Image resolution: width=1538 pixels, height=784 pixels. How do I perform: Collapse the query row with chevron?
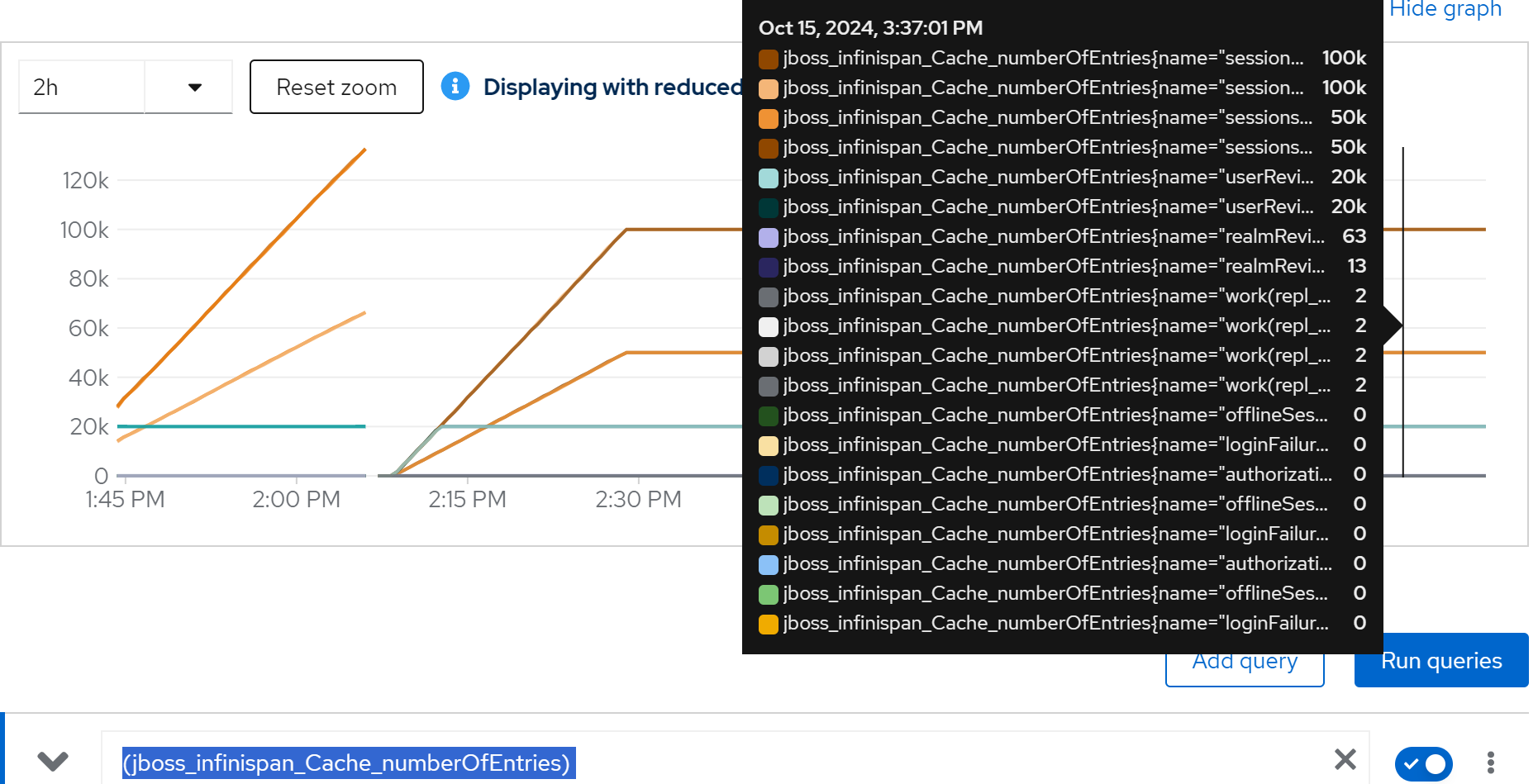click(53, 761)
